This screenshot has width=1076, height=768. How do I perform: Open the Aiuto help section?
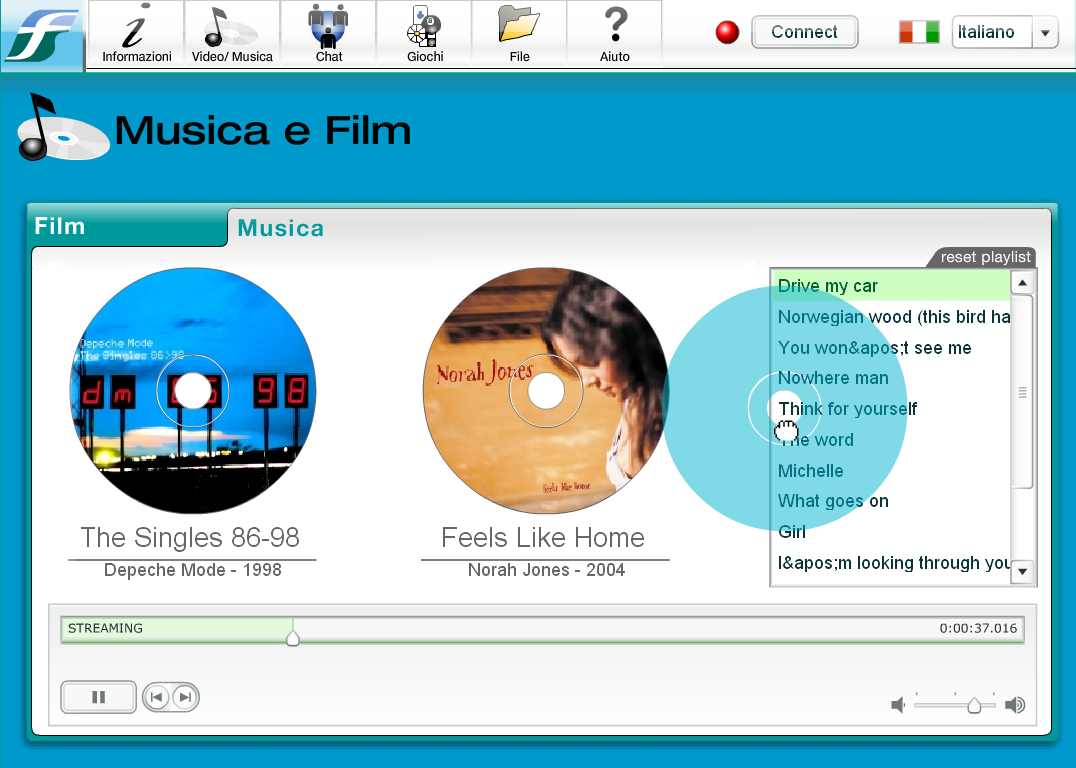pyautogui.click(x=615, y=33)
